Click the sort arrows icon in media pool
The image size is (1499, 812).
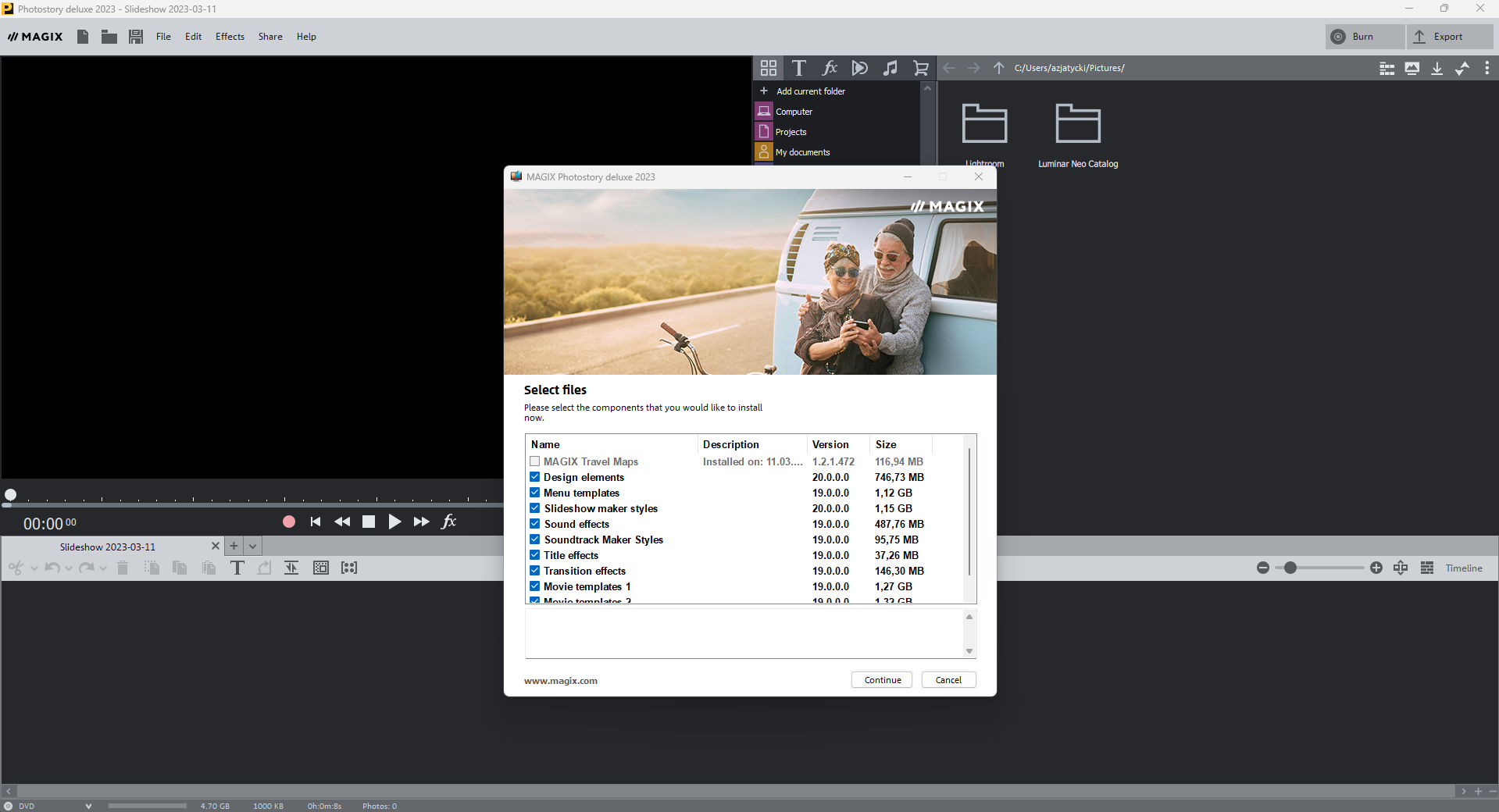(1462, 68)
